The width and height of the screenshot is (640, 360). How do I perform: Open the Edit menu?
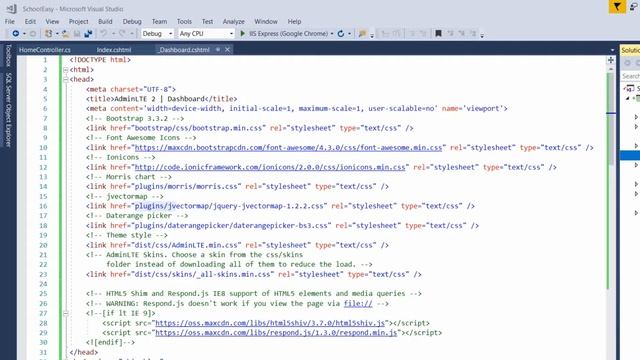30,21
